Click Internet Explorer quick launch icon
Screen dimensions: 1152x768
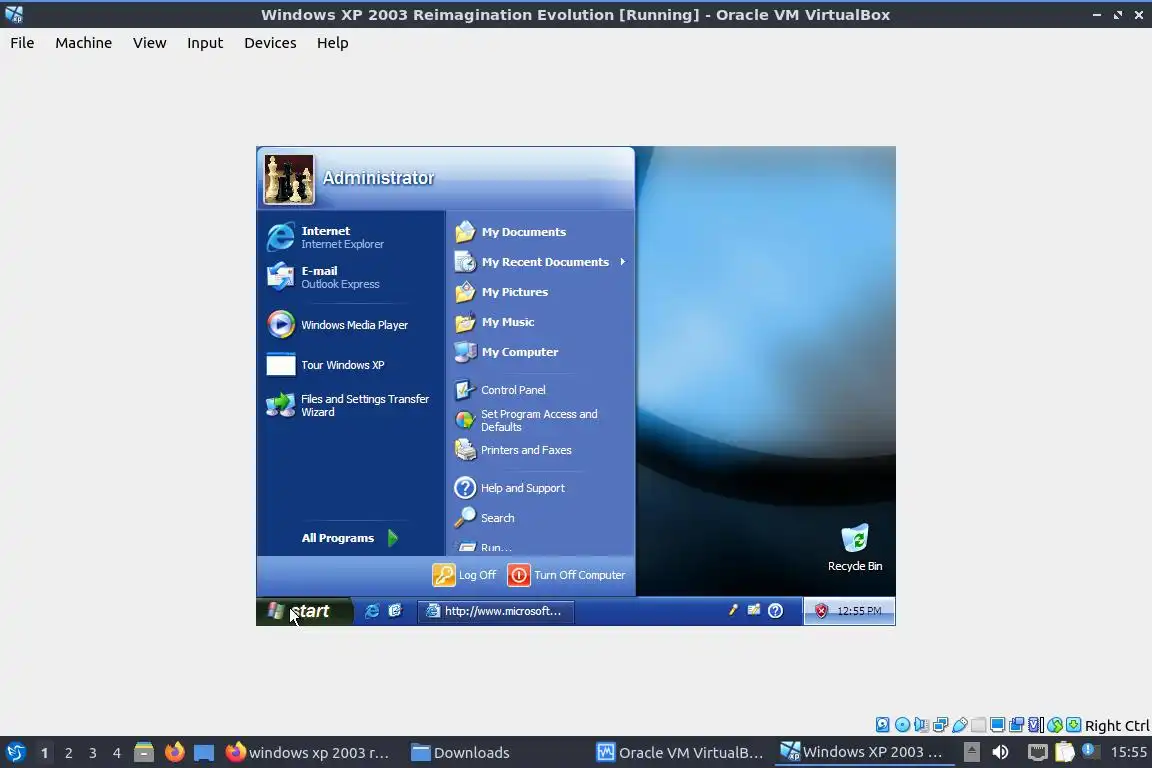372,611
